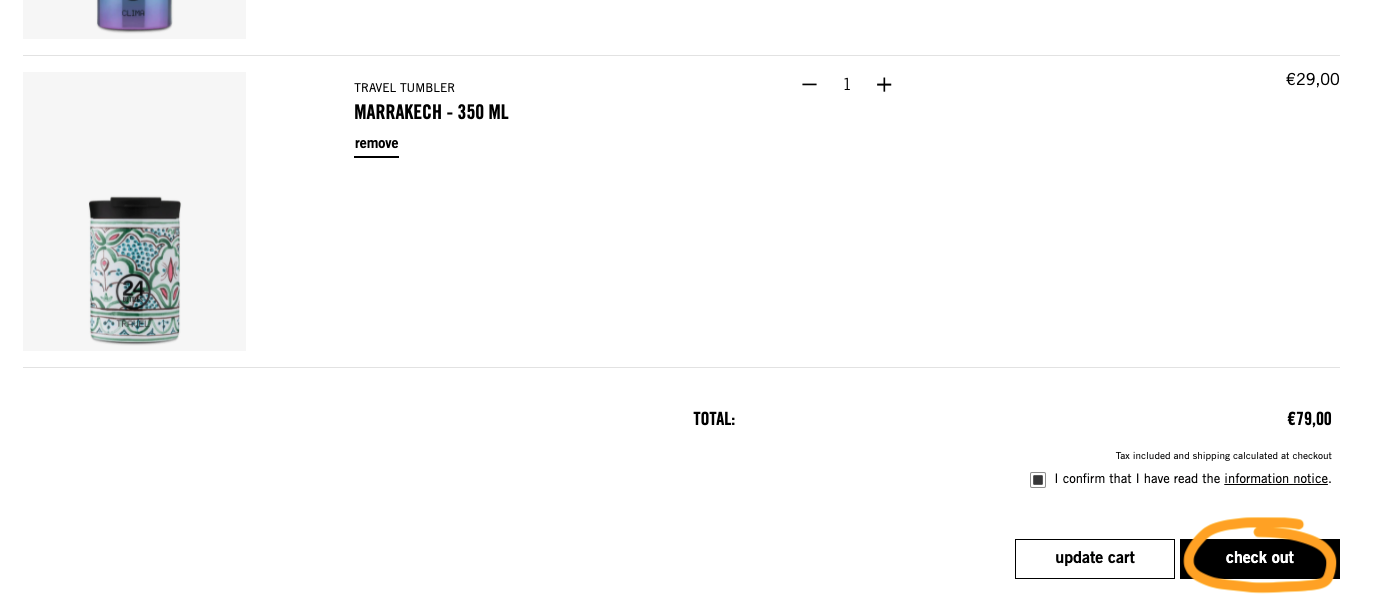Click the black lid of the Marrakech tumbler
This screenshot has width=1375, height=607.
[134, 207]
